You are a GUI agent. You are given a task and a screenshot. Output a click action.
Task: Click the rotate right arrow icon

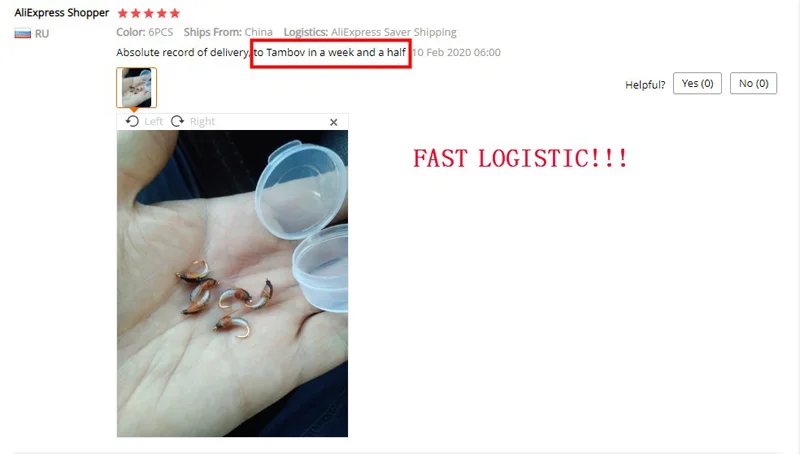(x=177, y=121)
